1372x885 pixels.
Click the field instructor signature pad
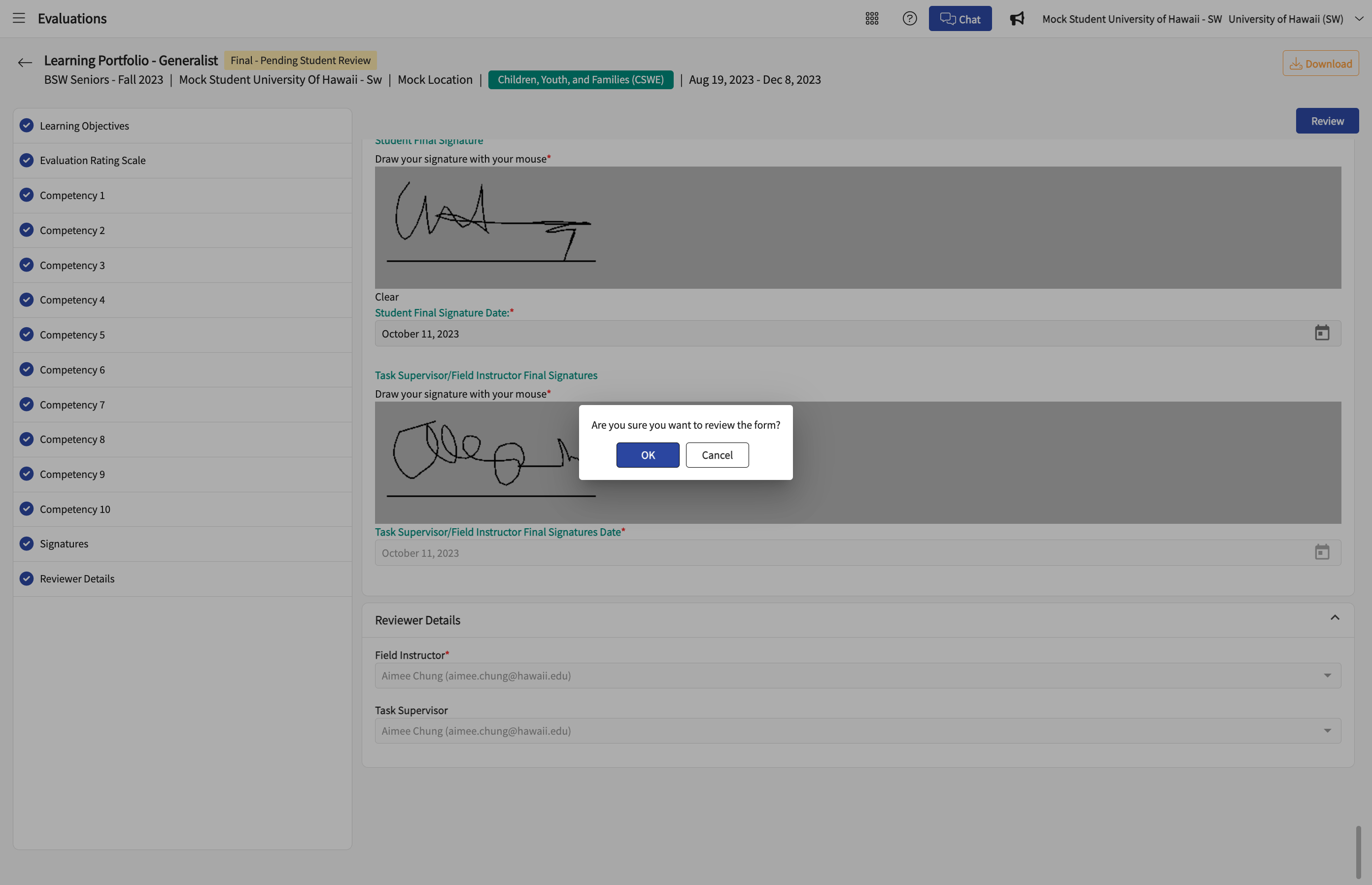(857, 463)
